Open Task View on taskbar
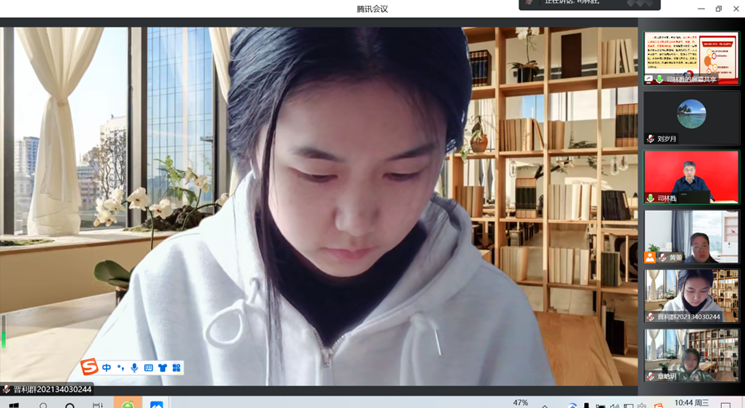 [97, 405]
